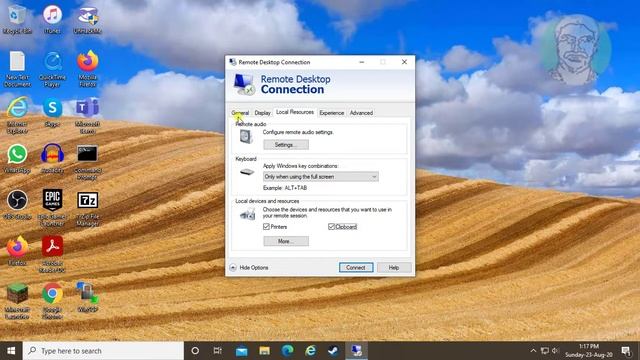
Task: Click the Task View taskbar button
Action: (x=218, y=351)
